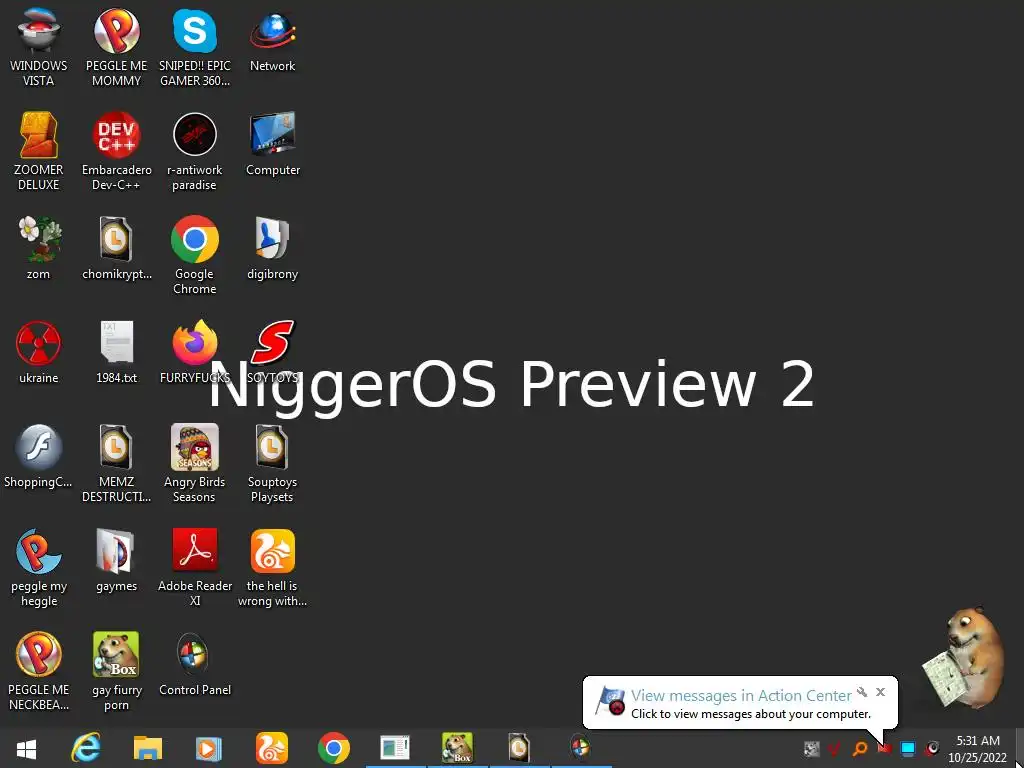This screenshot has width=1024, height=768.
Task: Open the Souptoys Playsets shortcut
Action: [272, 463]
